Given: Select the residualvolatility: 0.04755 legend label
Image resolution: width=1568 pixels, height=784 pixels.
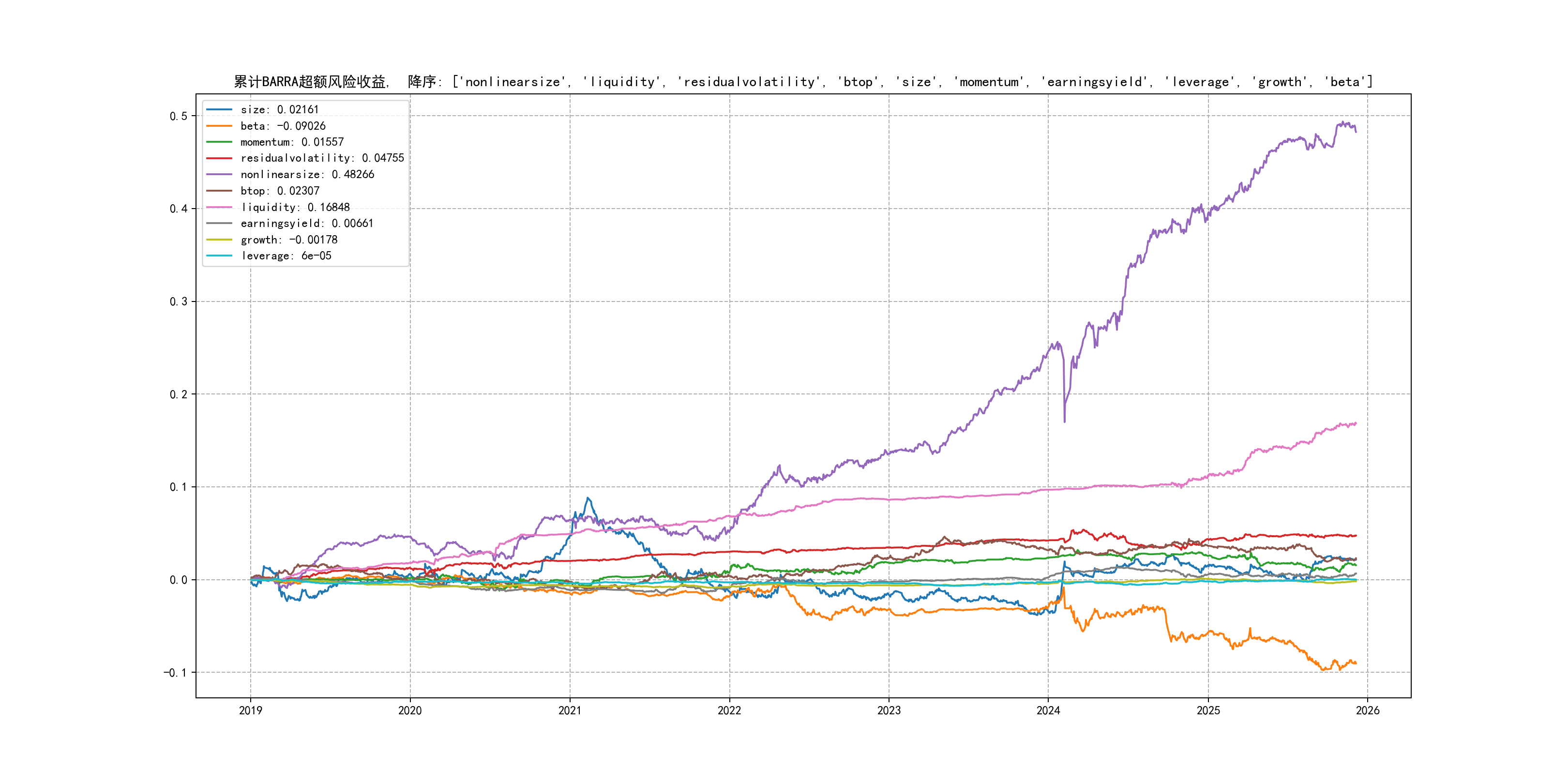Looking at the screenshot, I should click(322, 158).
